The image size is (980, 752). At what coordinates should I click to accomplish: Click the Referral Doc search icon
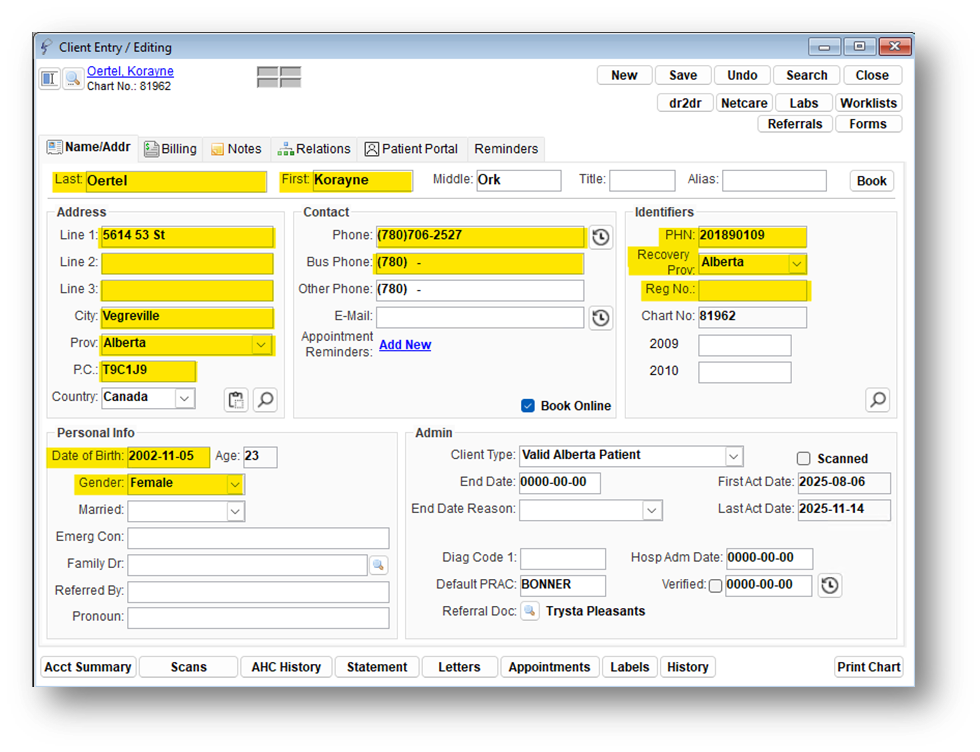tap(530, 611)
